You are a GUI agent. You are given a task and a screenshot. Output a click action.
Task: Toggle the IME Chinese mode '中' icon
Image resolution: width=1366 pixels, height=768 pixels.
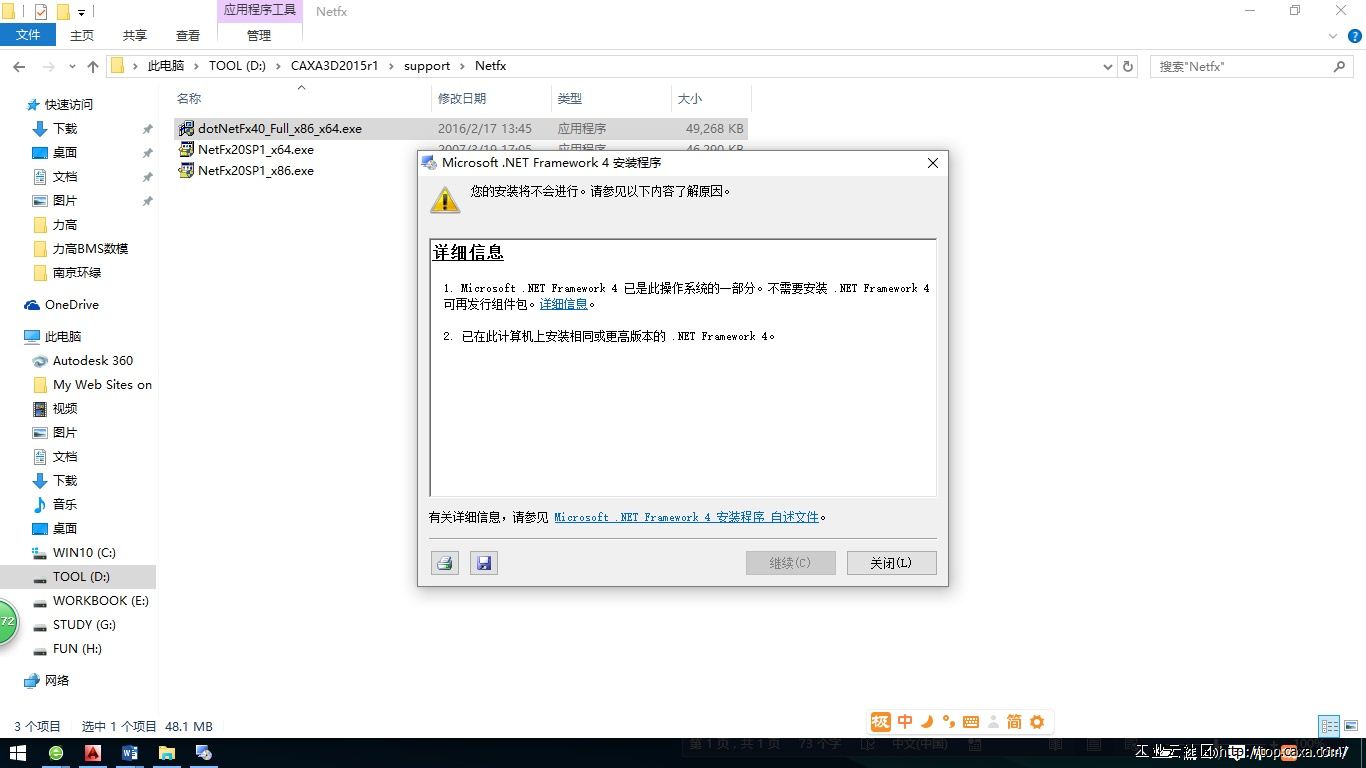pyautogui.click(x=905, y=721)
